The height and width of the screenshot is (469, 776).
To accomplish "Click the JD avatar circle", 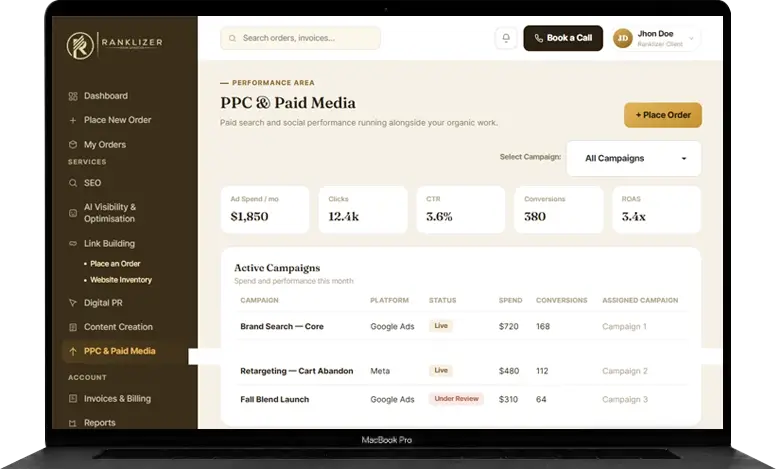I will click(x=623, y=38).
